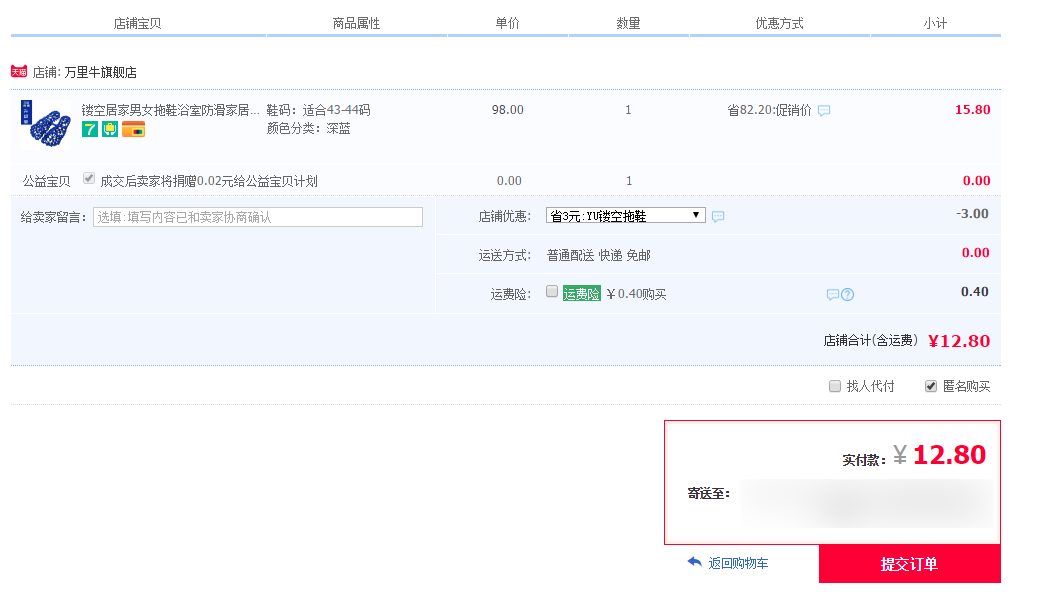Viewport: 1062px width, 612px height.
Task: Click the blue return arrow icon
Action: pos(694,563)
